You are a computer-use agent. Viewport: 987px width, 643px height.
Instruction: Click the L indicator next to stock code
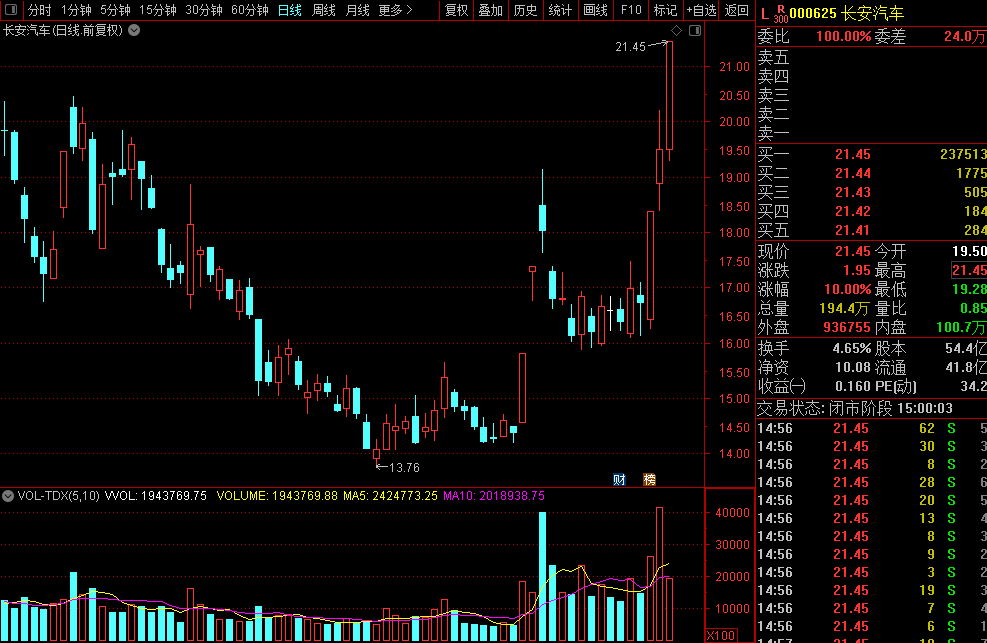(x=765, y=13)
